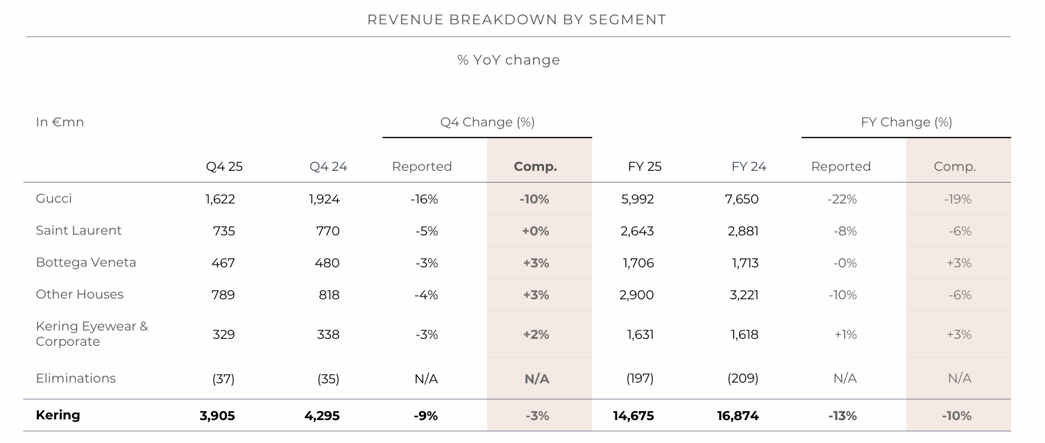Select the Saint Laurent row label
Viewport: 1045px width, 443px height.
pyautogui.click(x=78, y=231)
